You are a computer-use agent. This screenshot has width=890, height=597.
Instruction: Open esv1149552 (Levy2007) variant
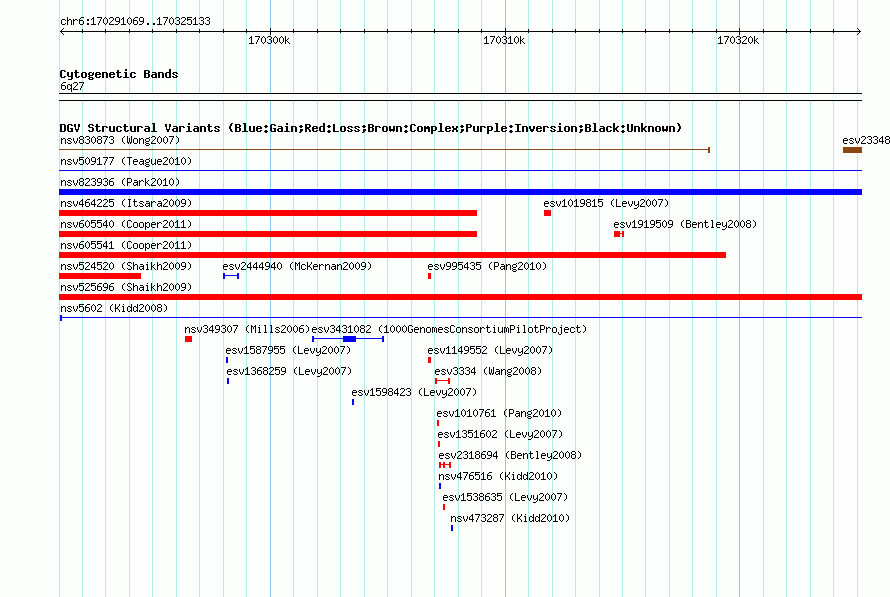[x=490, y=350]
